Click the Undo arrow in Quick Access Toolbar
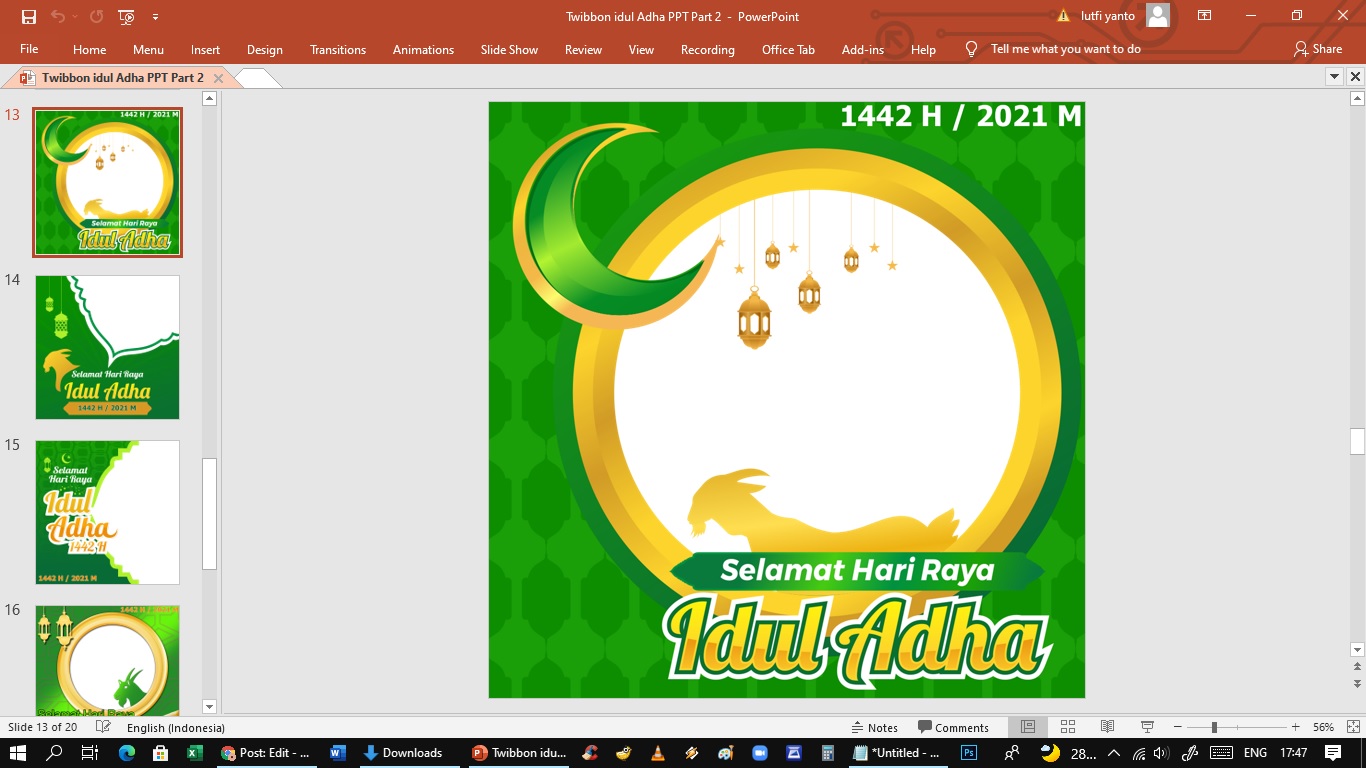 tap(57, 17)
